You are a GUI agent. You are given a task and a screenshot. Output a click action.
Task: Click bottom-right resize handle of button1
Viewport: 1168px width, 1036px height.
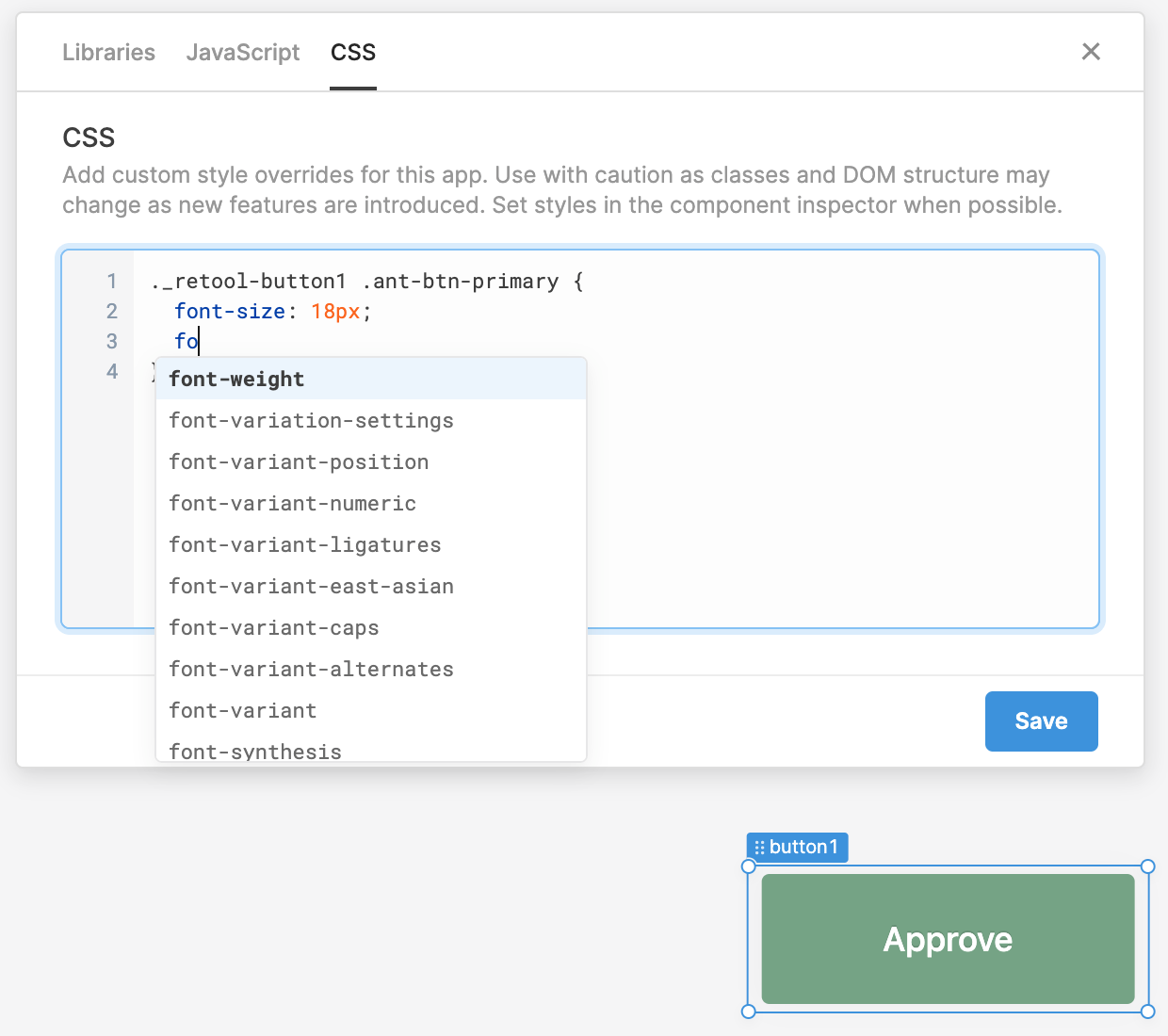pos(1147,1012)
